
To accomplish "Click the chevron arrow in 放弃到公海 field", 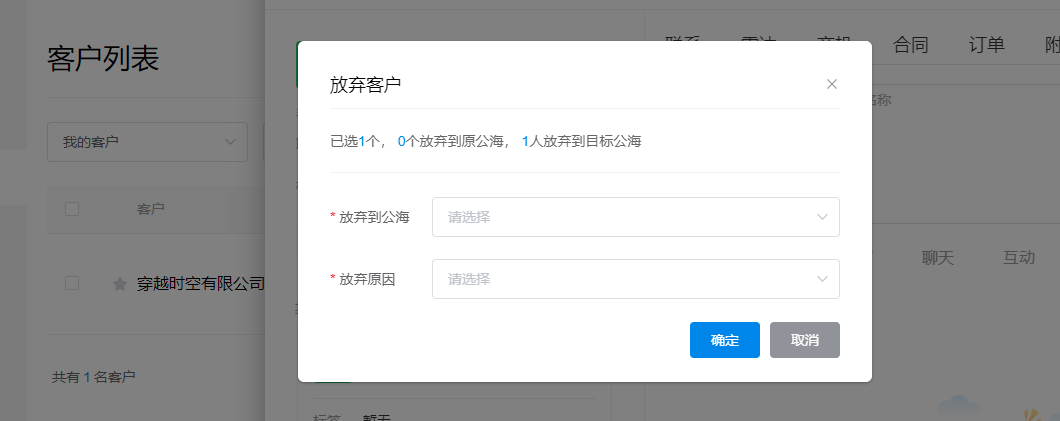I will coord(822,217).
